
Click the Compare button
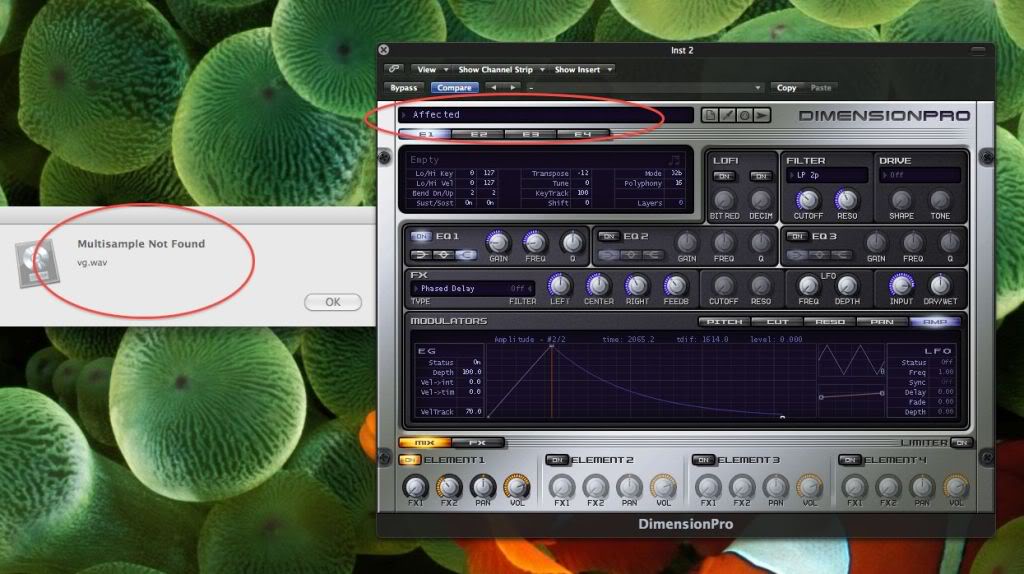pos(454,88)
